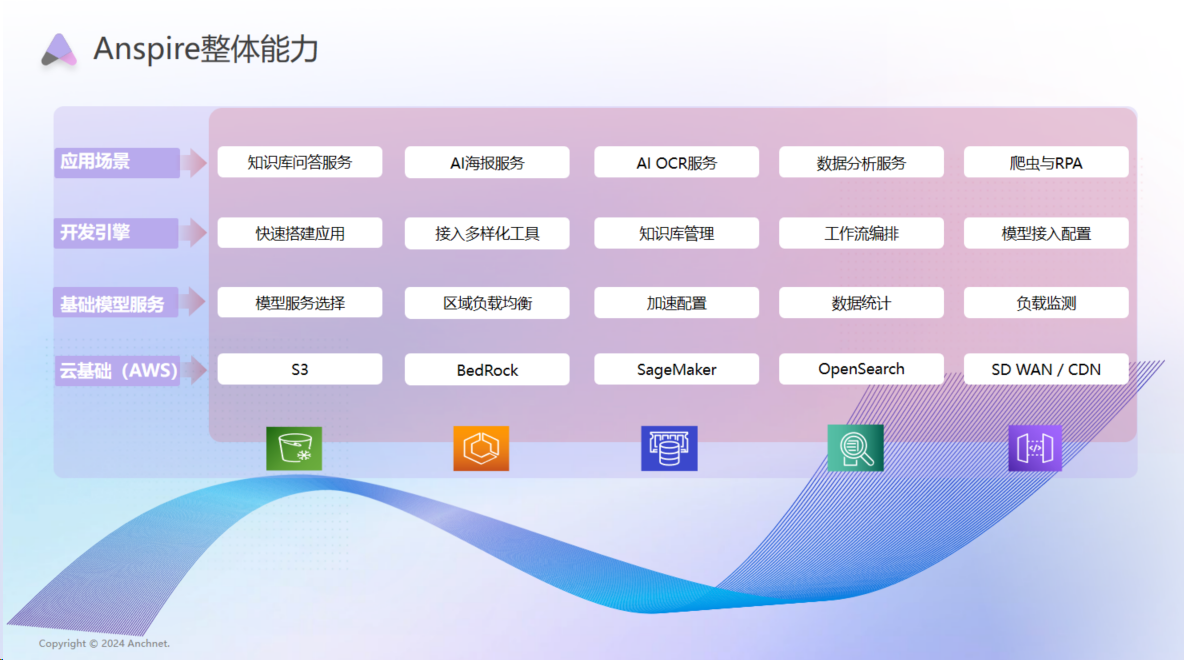
Task: Select the 区域负载均衡 box
Action: click(486, 302)
